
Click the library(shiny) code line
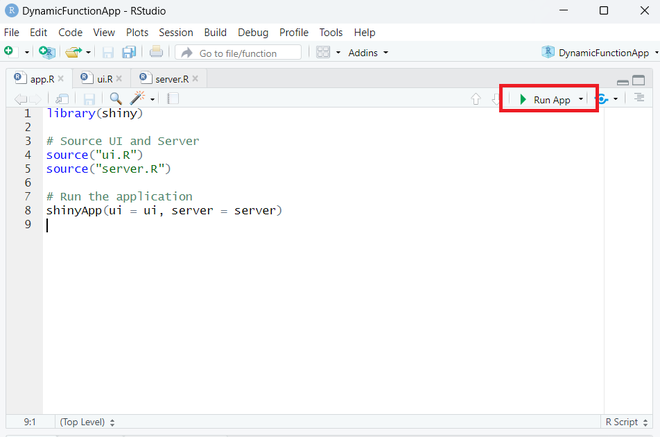pos(95,113)
